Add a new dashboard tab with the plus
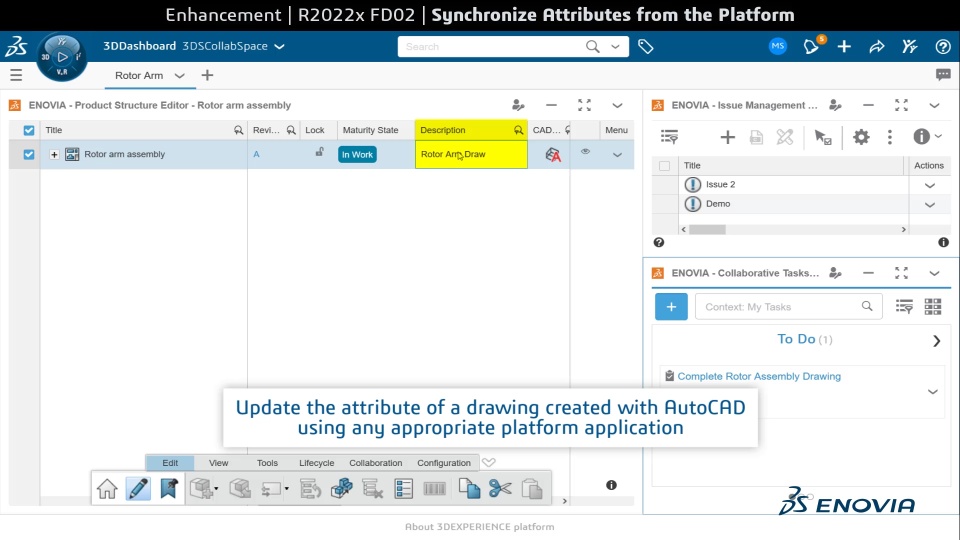The width and height of the screenshot is (960, 540). [x=208, y=75]
